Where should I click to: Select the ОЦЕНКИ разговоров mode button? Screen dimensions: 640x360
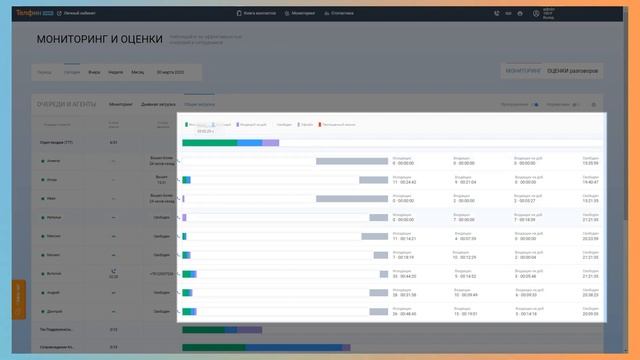coord(572,71)
